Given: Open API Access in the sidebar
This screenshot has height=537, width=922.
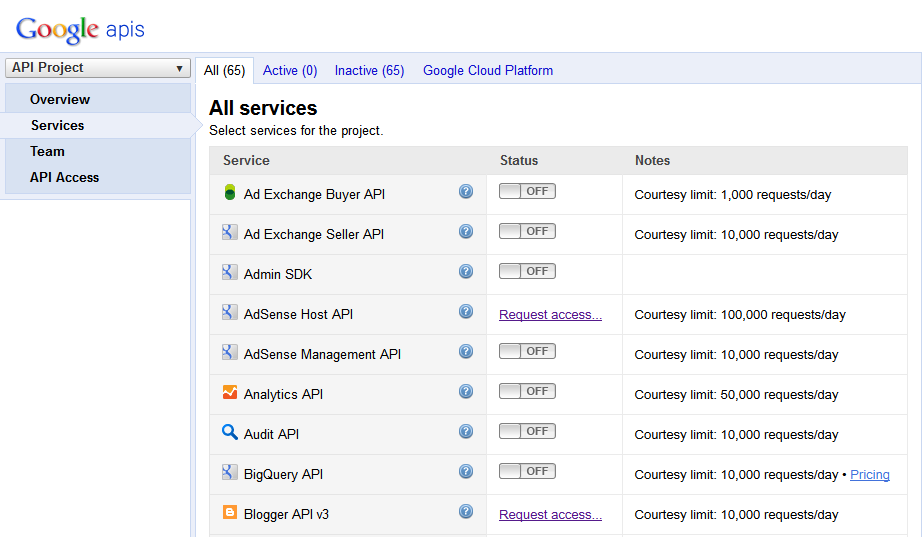Looking at the screenshot, I should click(65, 177).
